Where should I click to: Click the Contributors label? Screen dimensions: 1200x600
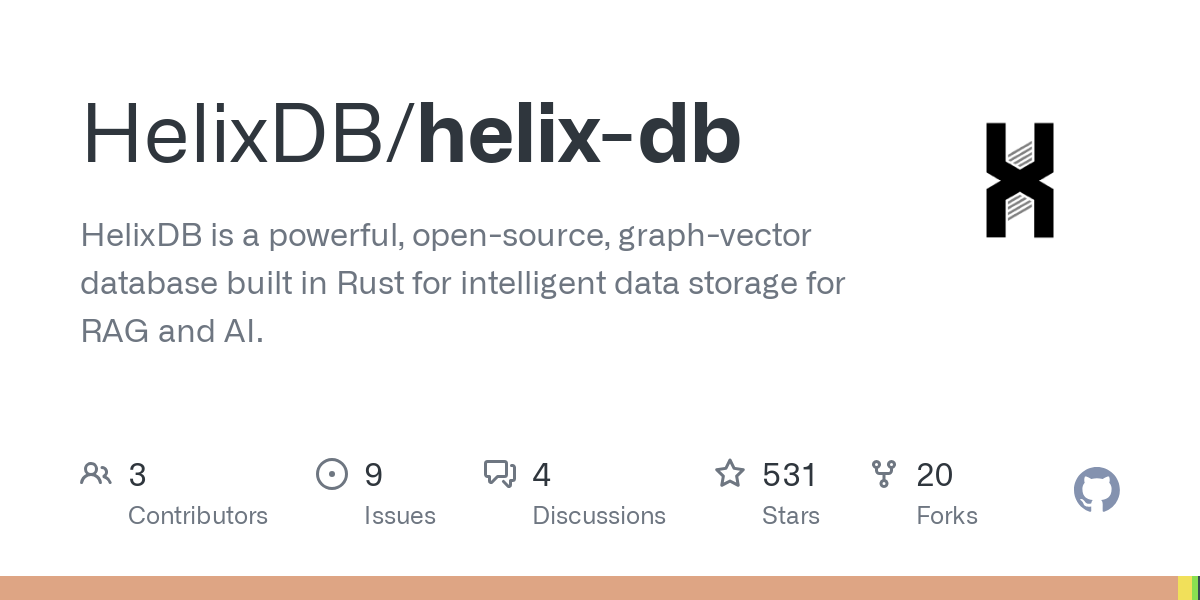click(198, 516)
